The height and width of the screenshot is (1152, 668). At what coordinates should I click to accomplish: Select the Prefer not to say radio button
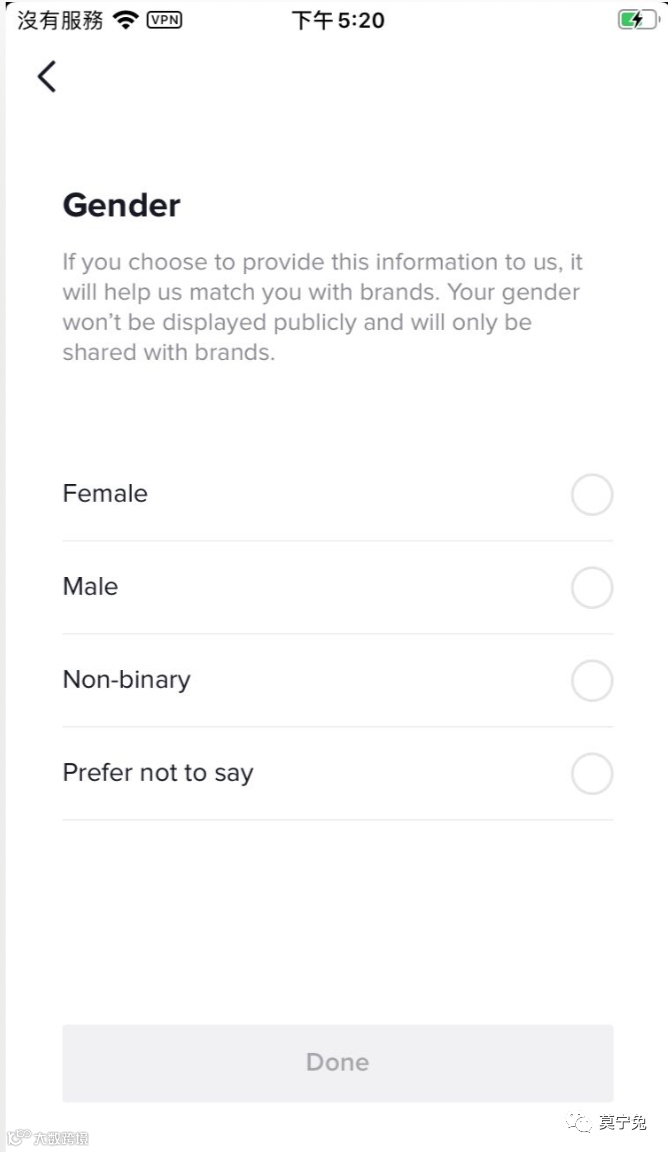[591, 774]
